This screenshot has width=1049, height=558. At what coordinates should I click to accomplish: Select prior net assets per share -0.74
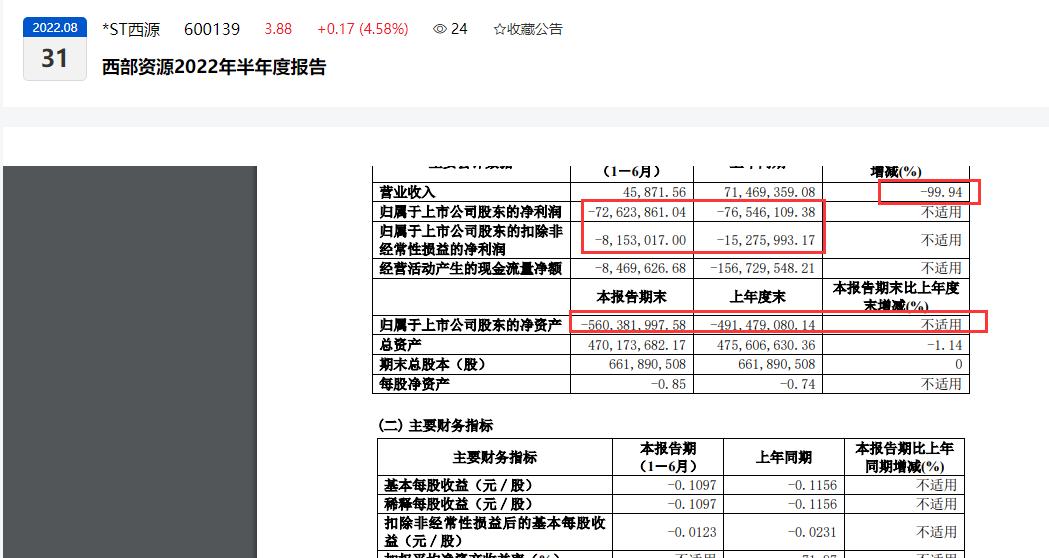click(797, 384)
